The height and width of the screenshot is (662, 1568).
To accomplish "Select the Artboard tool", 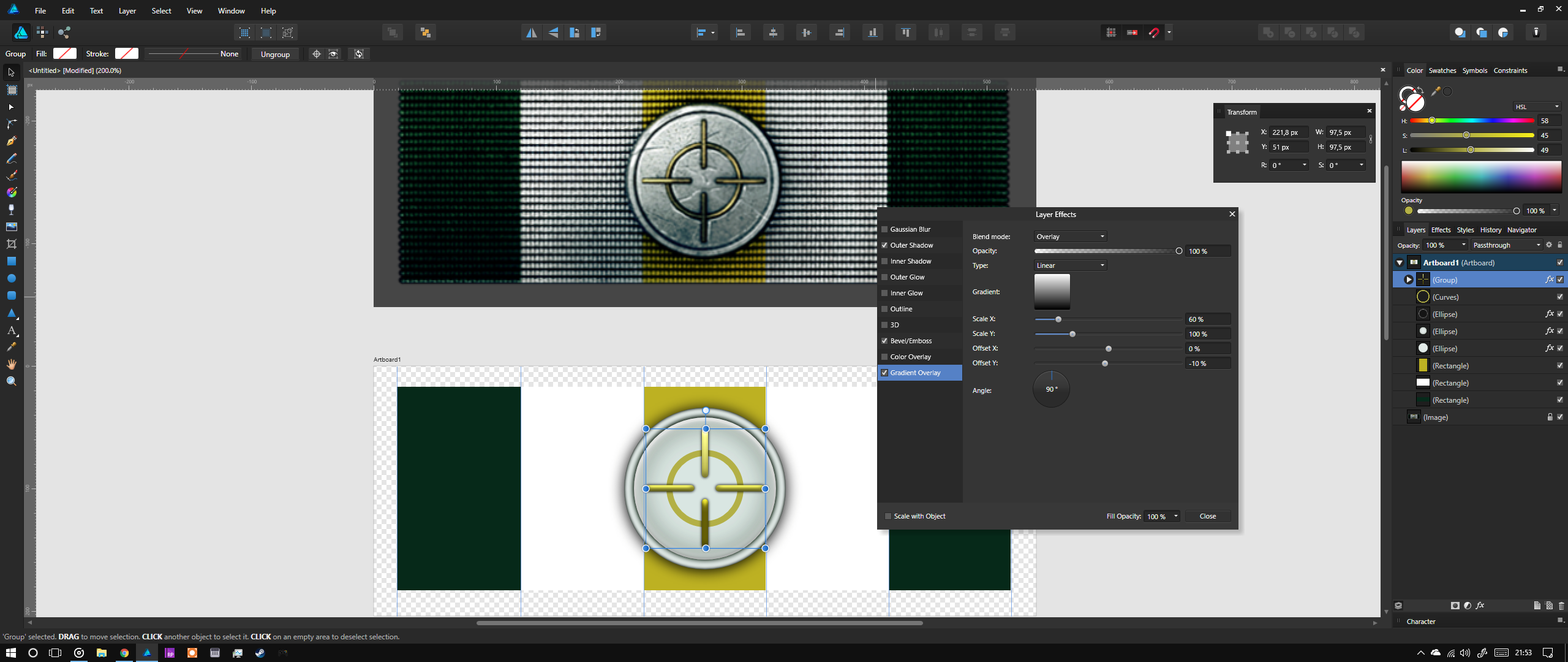I will pos(11,90).
